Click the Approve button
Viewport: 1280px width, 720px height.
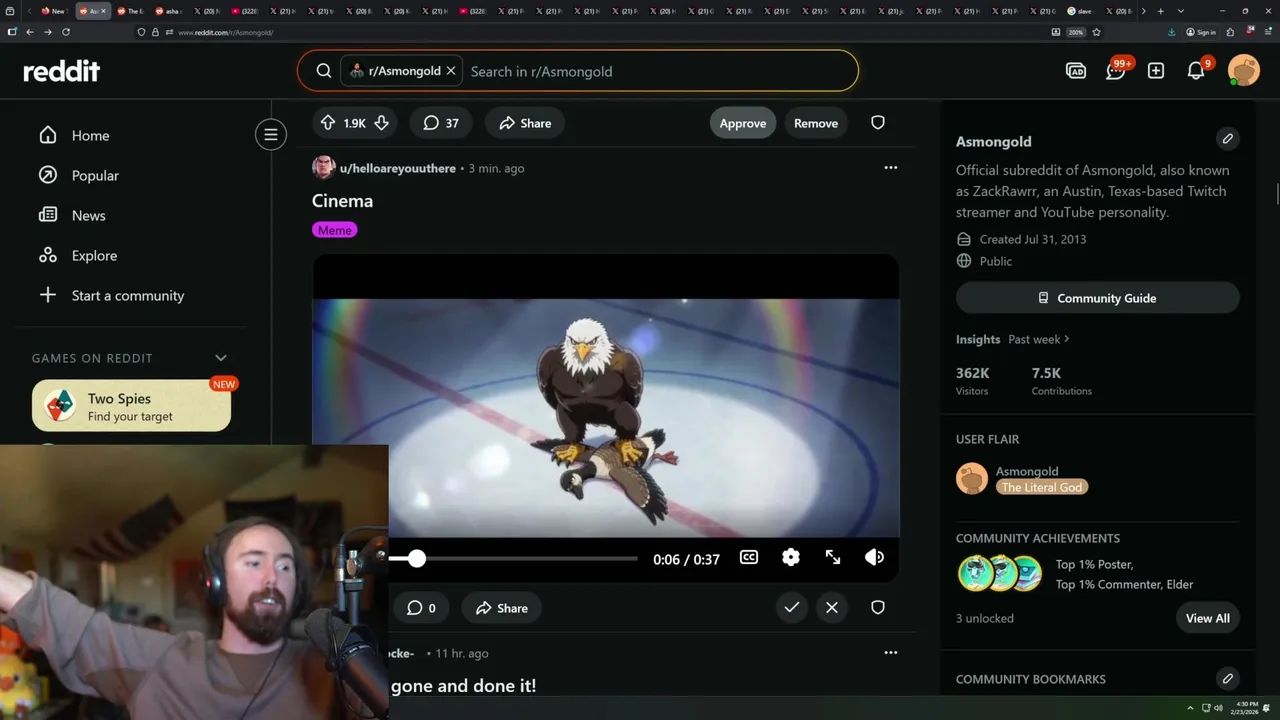click(x=743, y=123)
